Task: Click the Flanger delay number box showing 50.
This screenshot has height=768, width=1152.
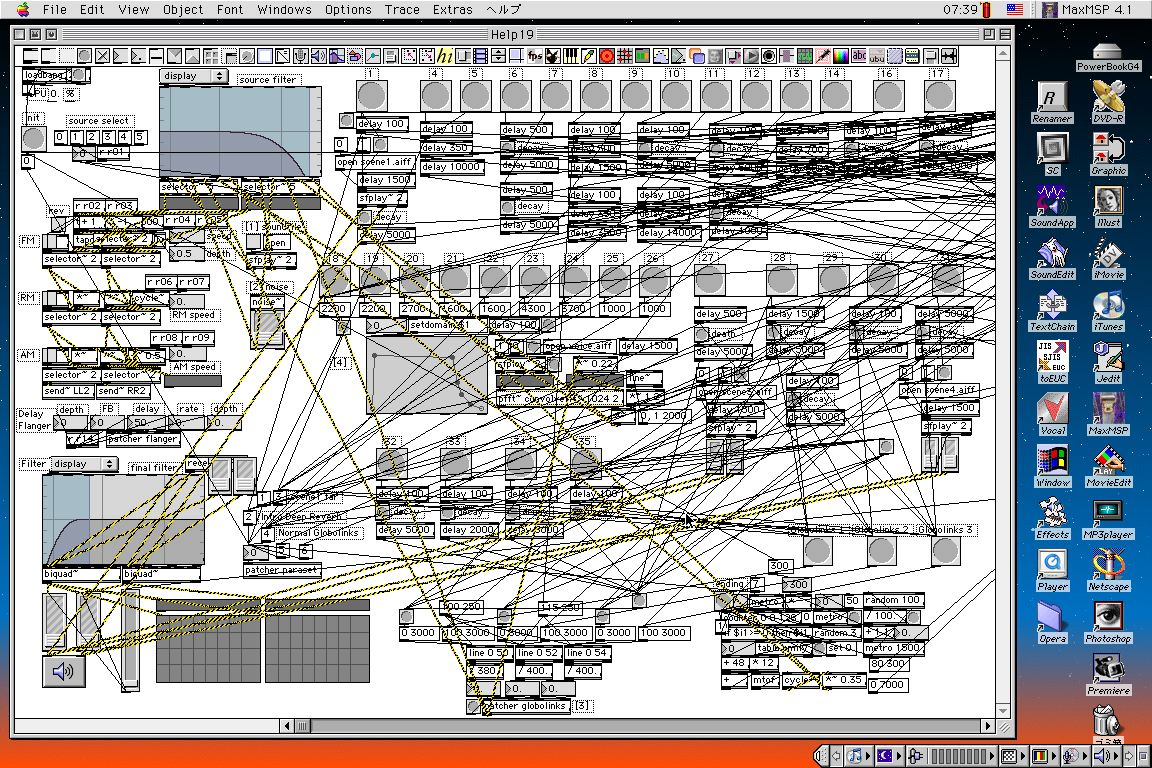Action: click(x=145, y=423)
